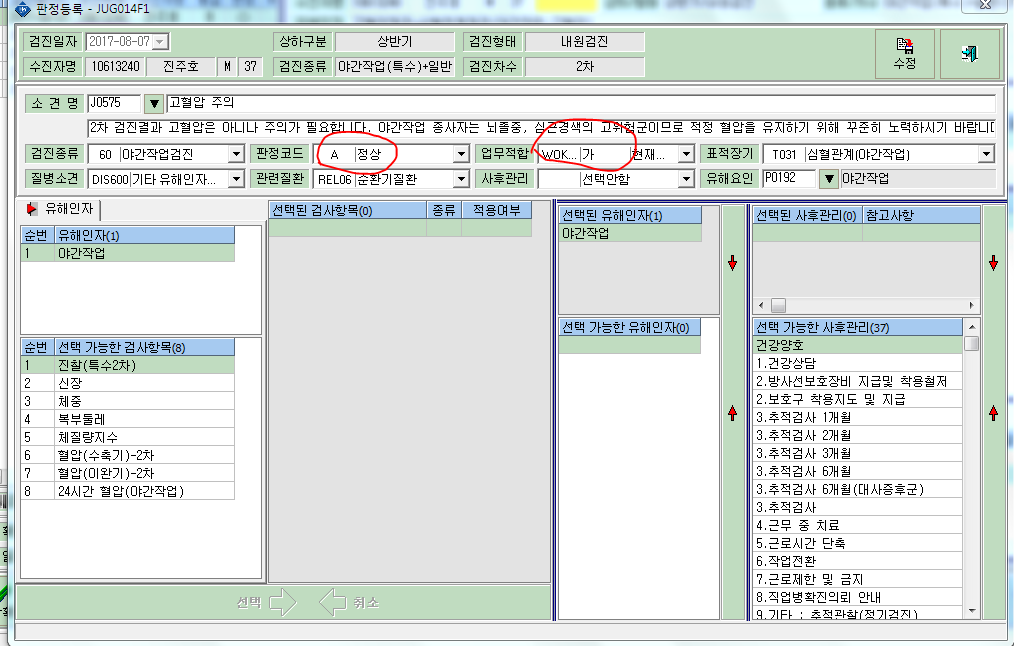Screen dimensions: 1014x646
Task: Click the red down arrow beside 유해인자 list
Action: click(x=732, y=263)
